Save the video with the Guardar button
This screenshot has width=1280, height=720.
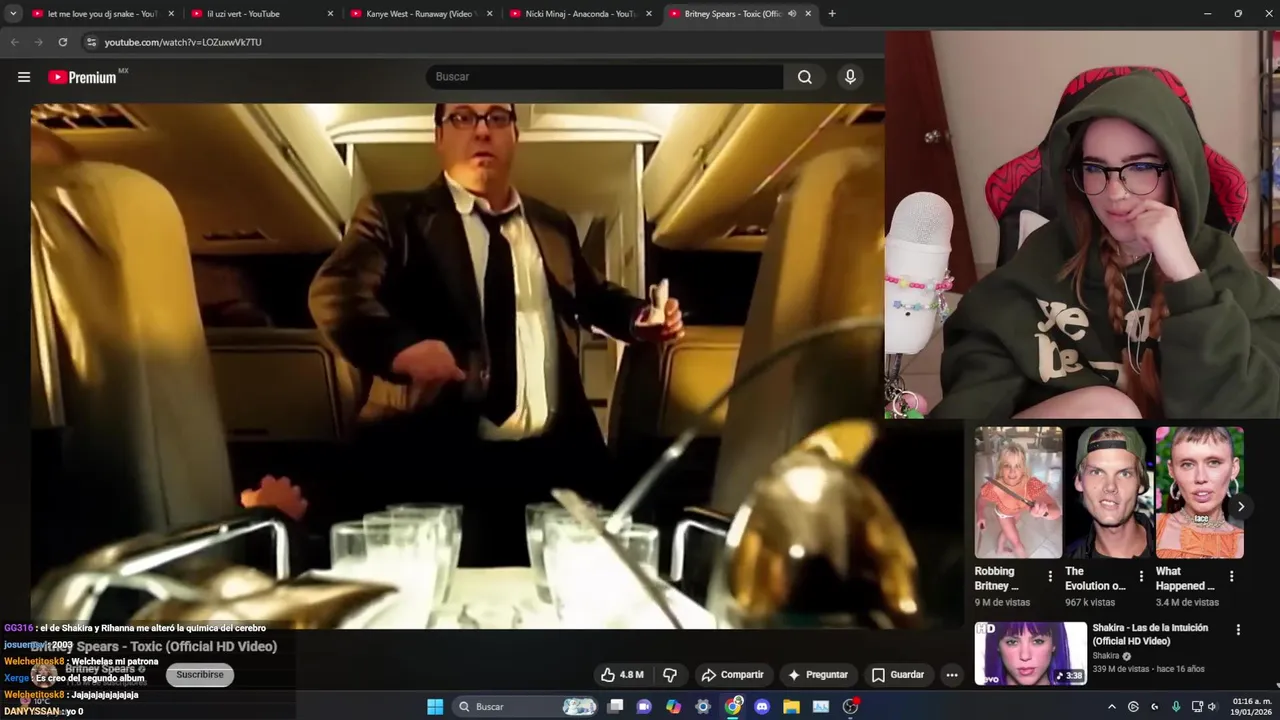[x=897, y=675]
